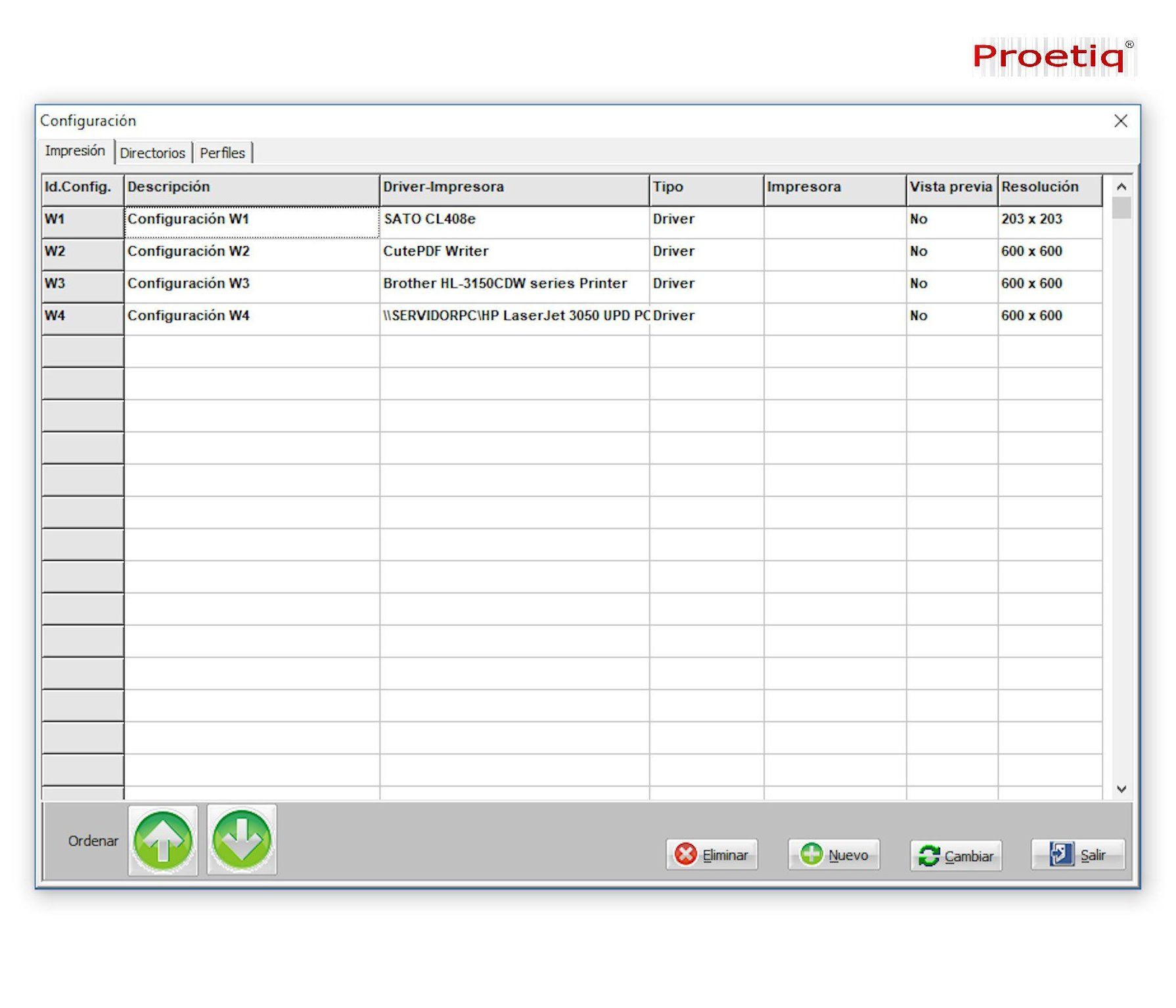The image size is (1176, 1008).
Task: Click the Brother HL-3150CDW printer cell
Action: [514, 284]
